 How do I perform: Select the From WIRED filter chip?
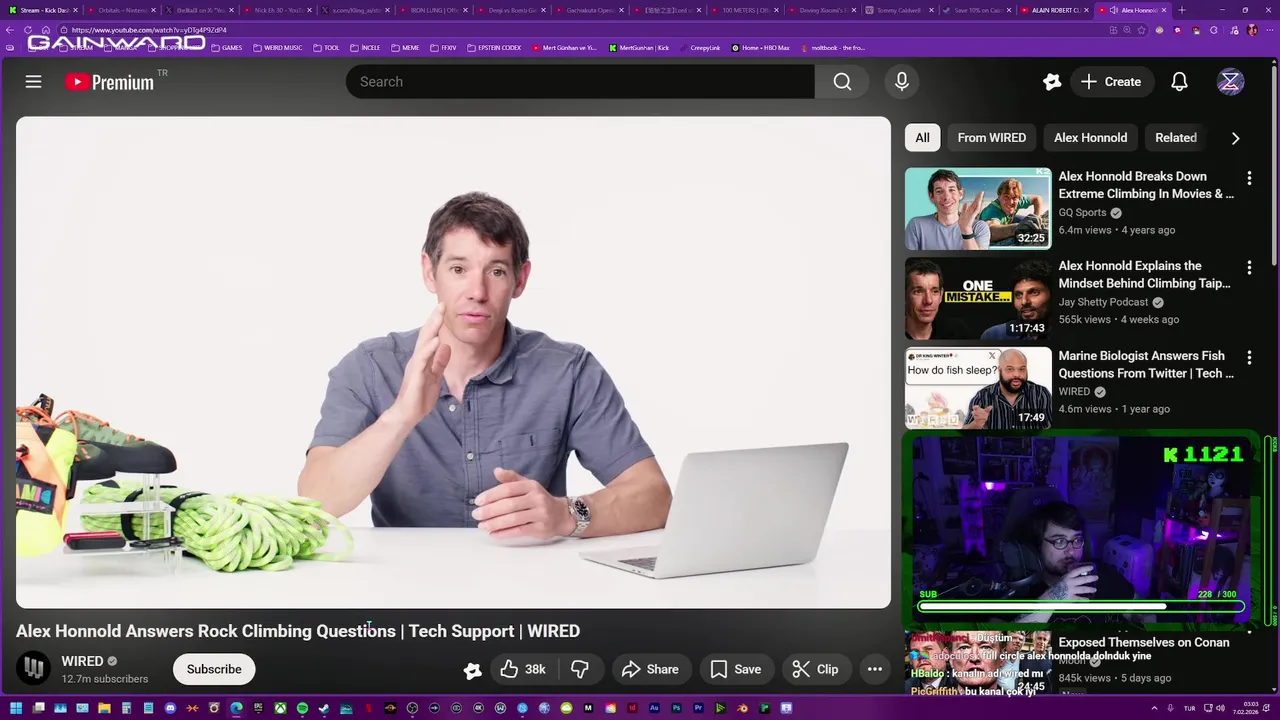[991, 138]
